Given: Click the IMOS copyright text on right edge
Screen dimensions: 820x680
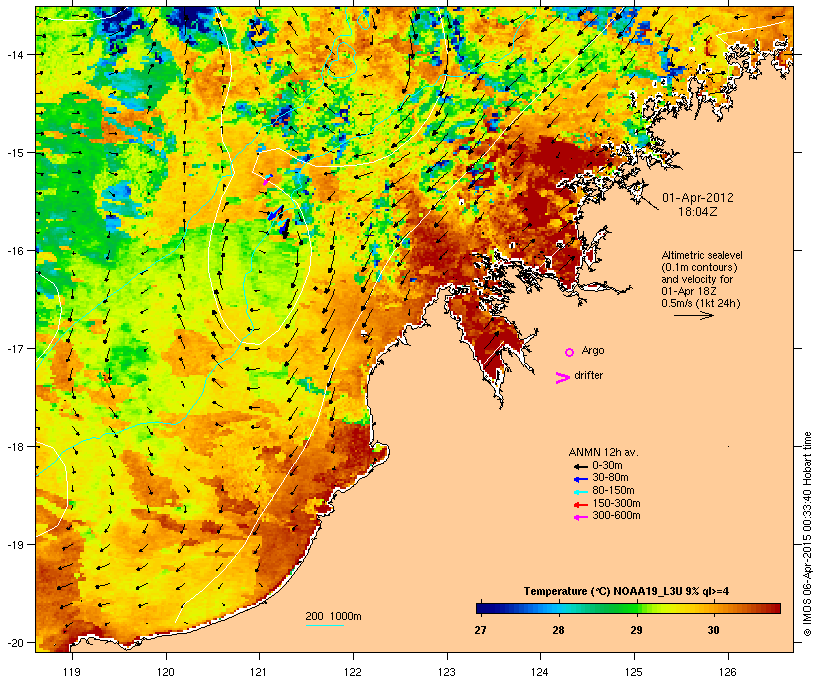Looking at the screenshot, I should [x=807, y=534].
